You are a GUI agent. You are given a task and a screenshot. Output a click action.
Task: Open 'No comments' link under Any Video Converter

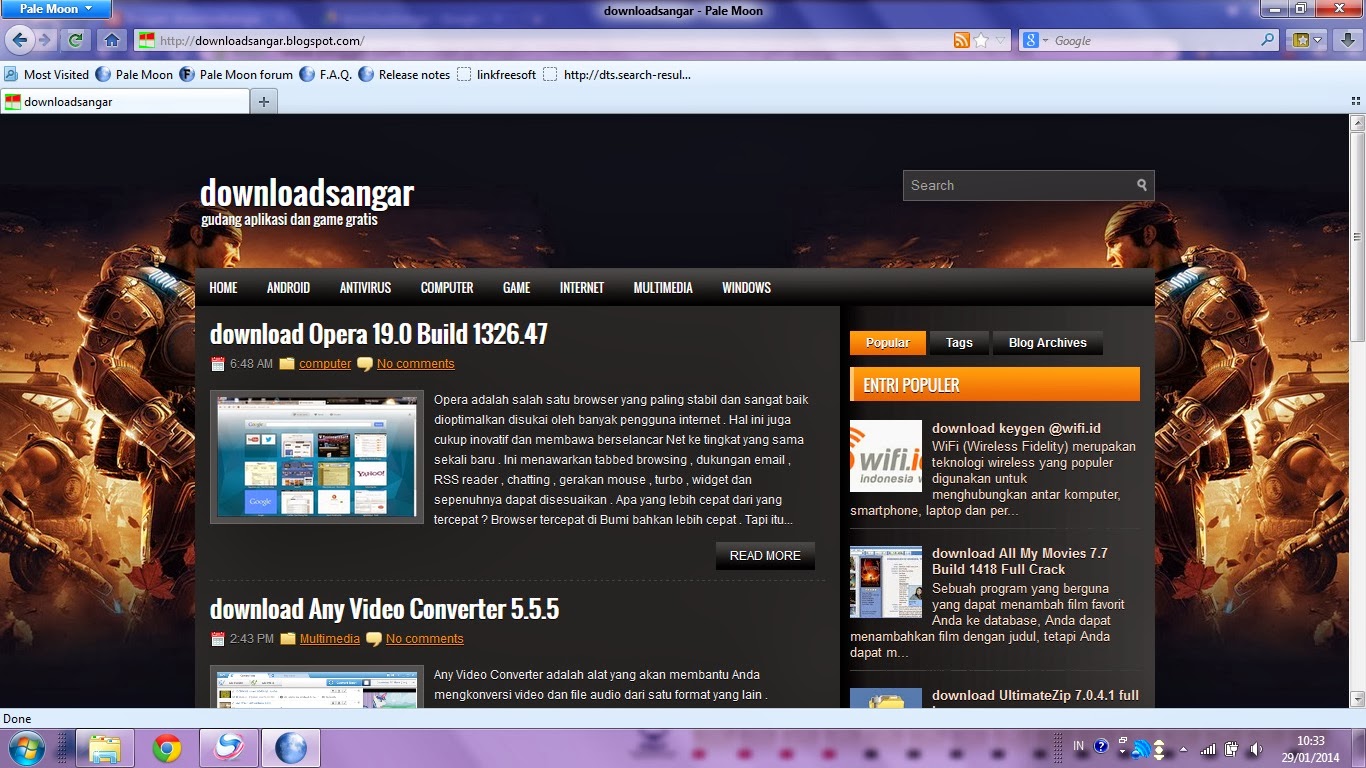(425, 639)
